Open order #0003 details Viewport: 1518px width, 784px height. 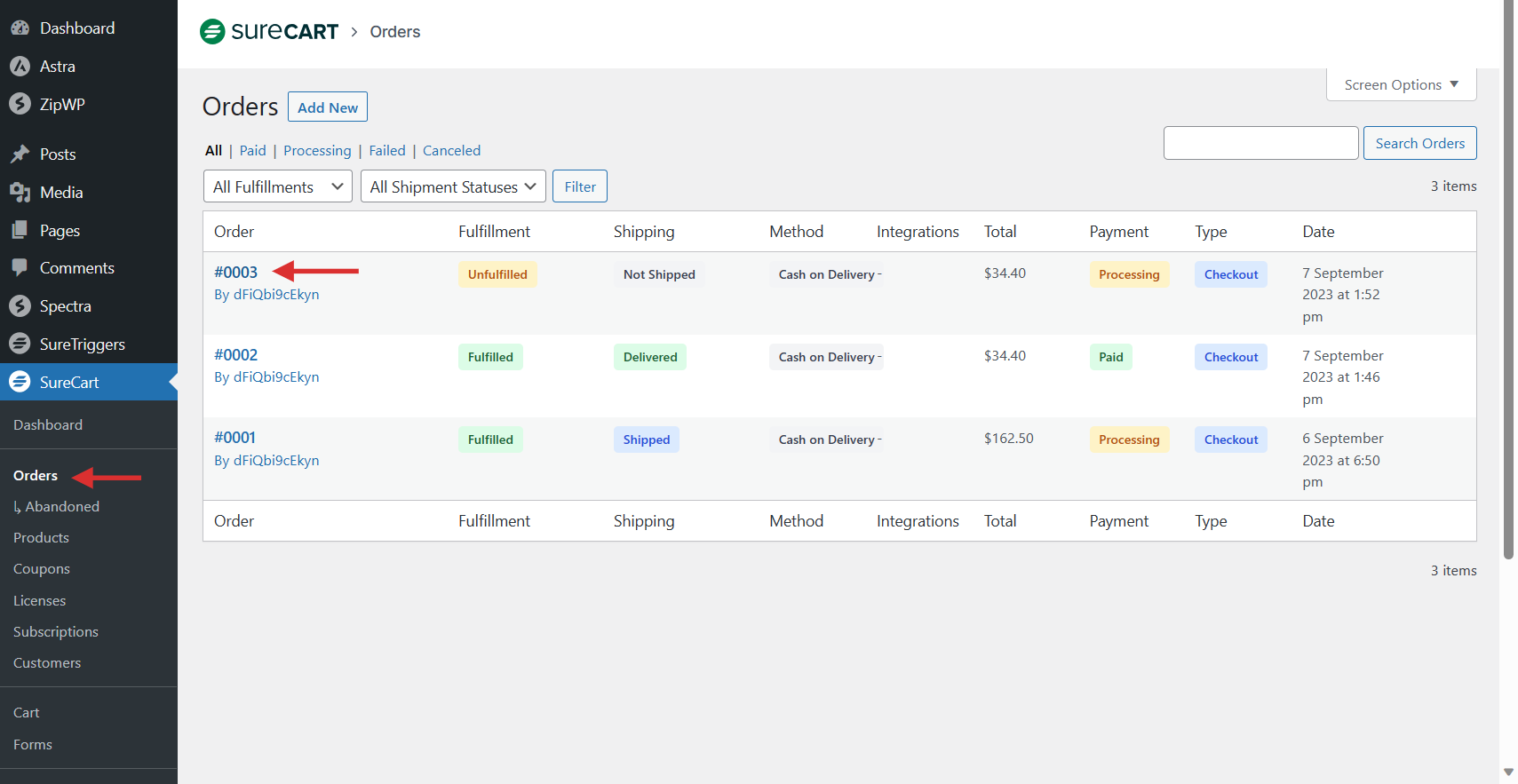pyautogui.click(x=235, y=273)
